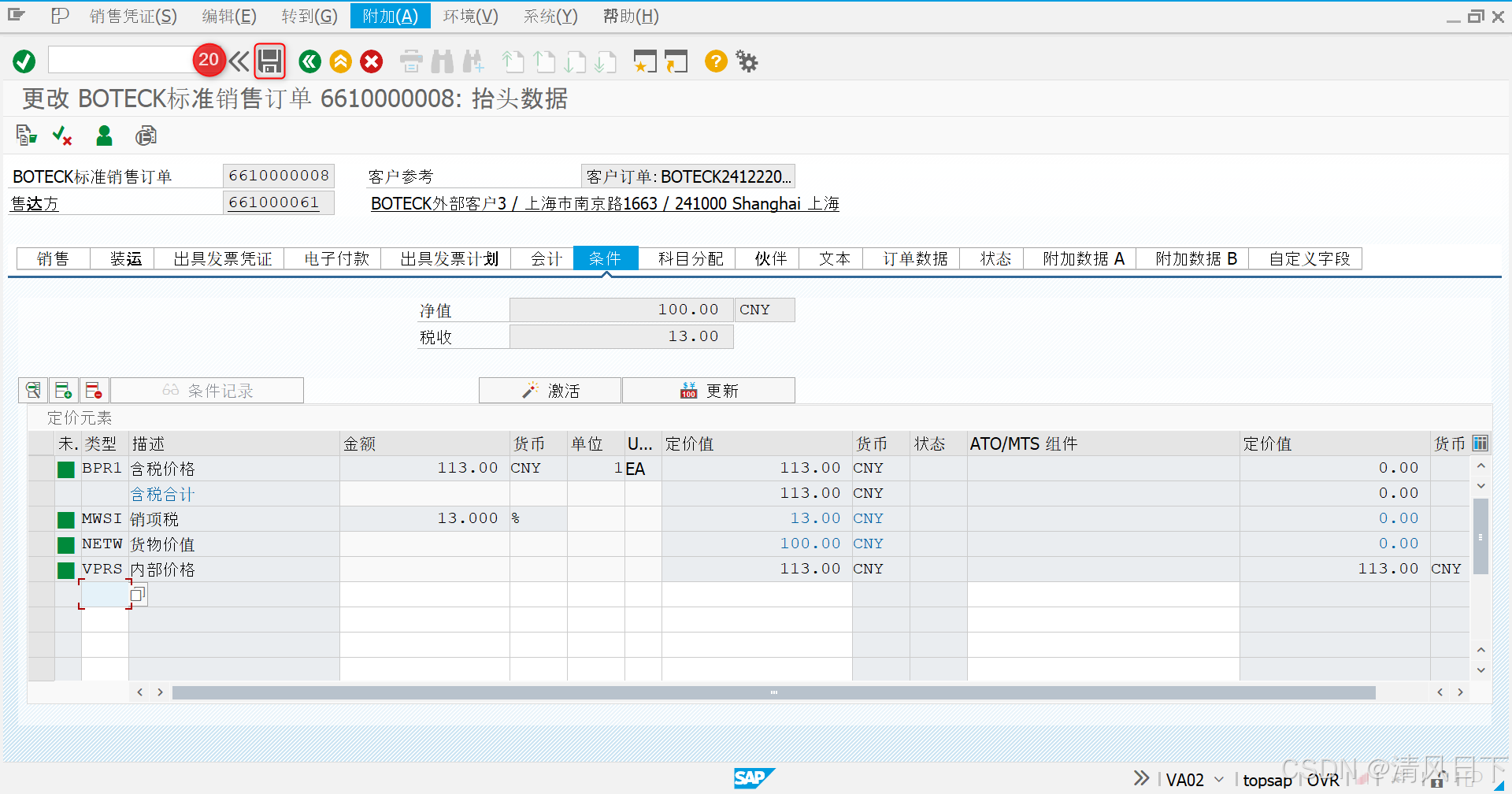The height and width of the screenshot is (794, 1512).
Task: Open value help for new condition type
Action: [x=139, y=594]
